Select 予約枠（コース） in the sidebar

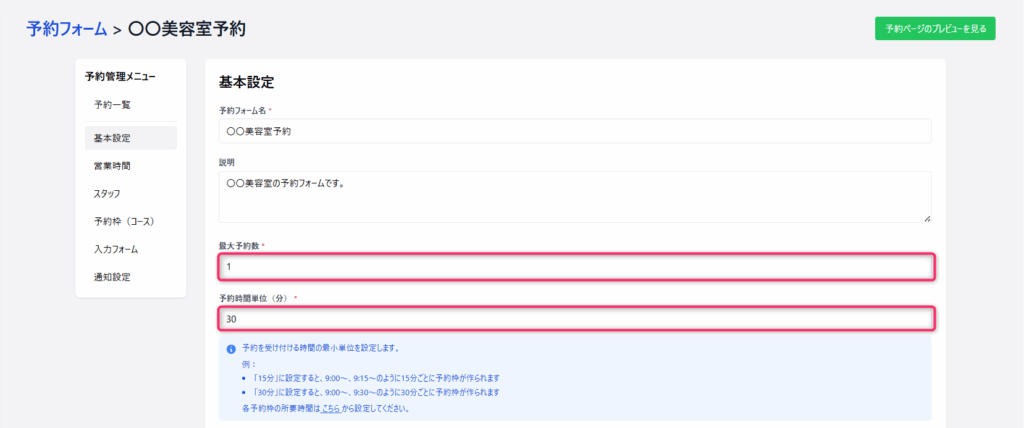123,222
